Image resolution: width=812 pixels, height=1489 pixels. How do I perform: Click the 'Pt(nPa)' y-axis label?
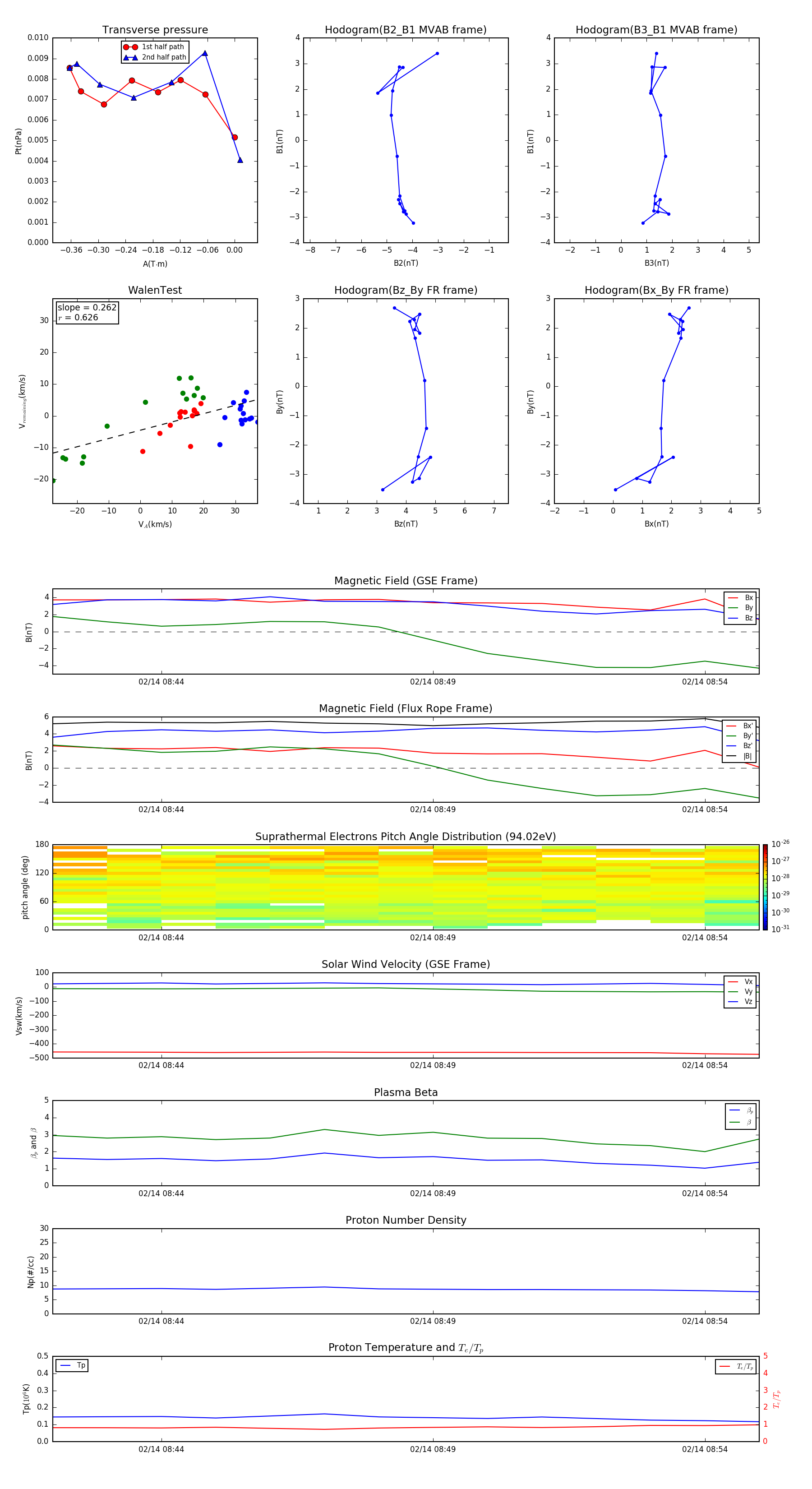click(18, 141)
